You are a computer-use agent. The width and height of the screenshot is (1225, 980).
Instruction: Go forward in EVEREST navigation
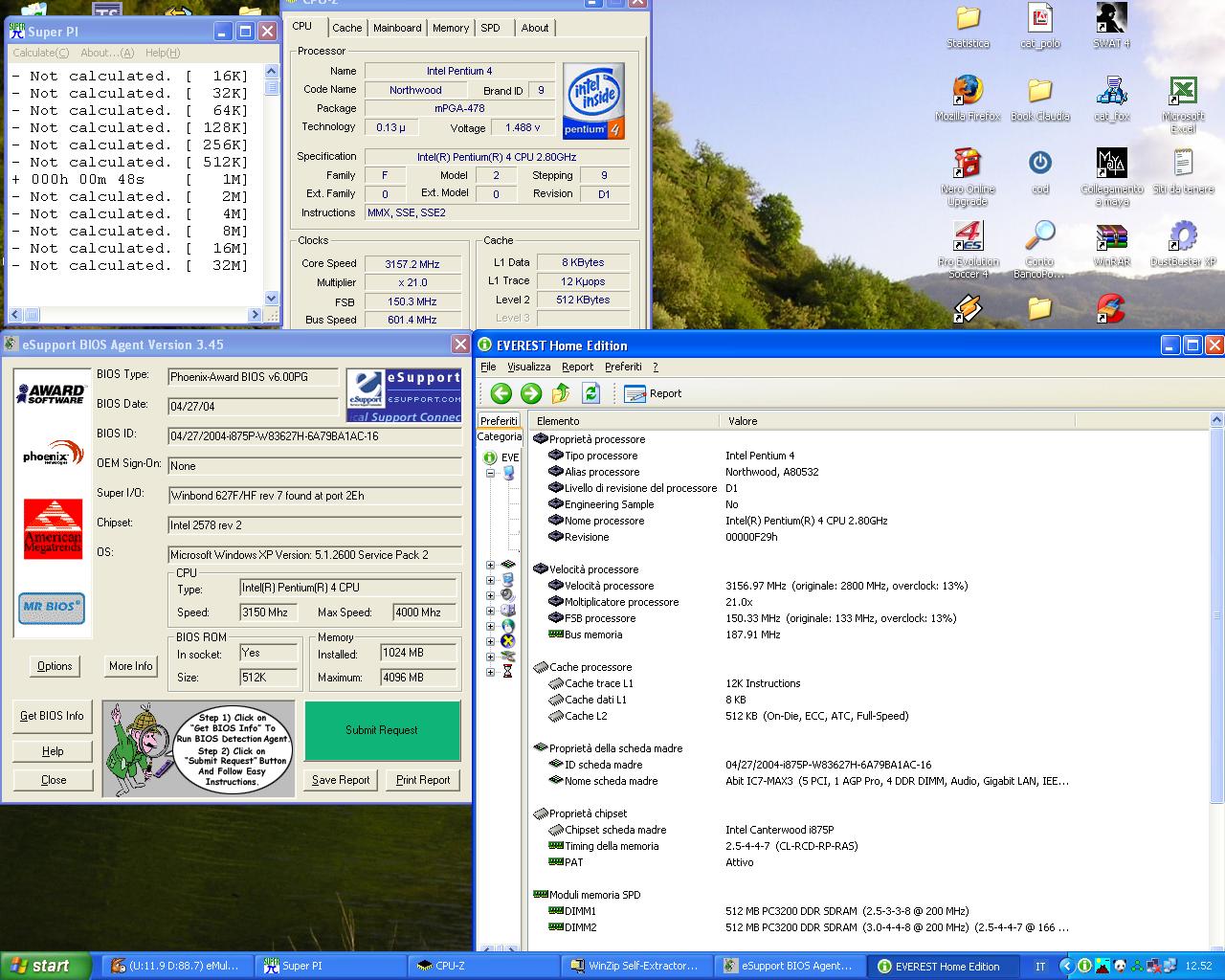point(531,393)
